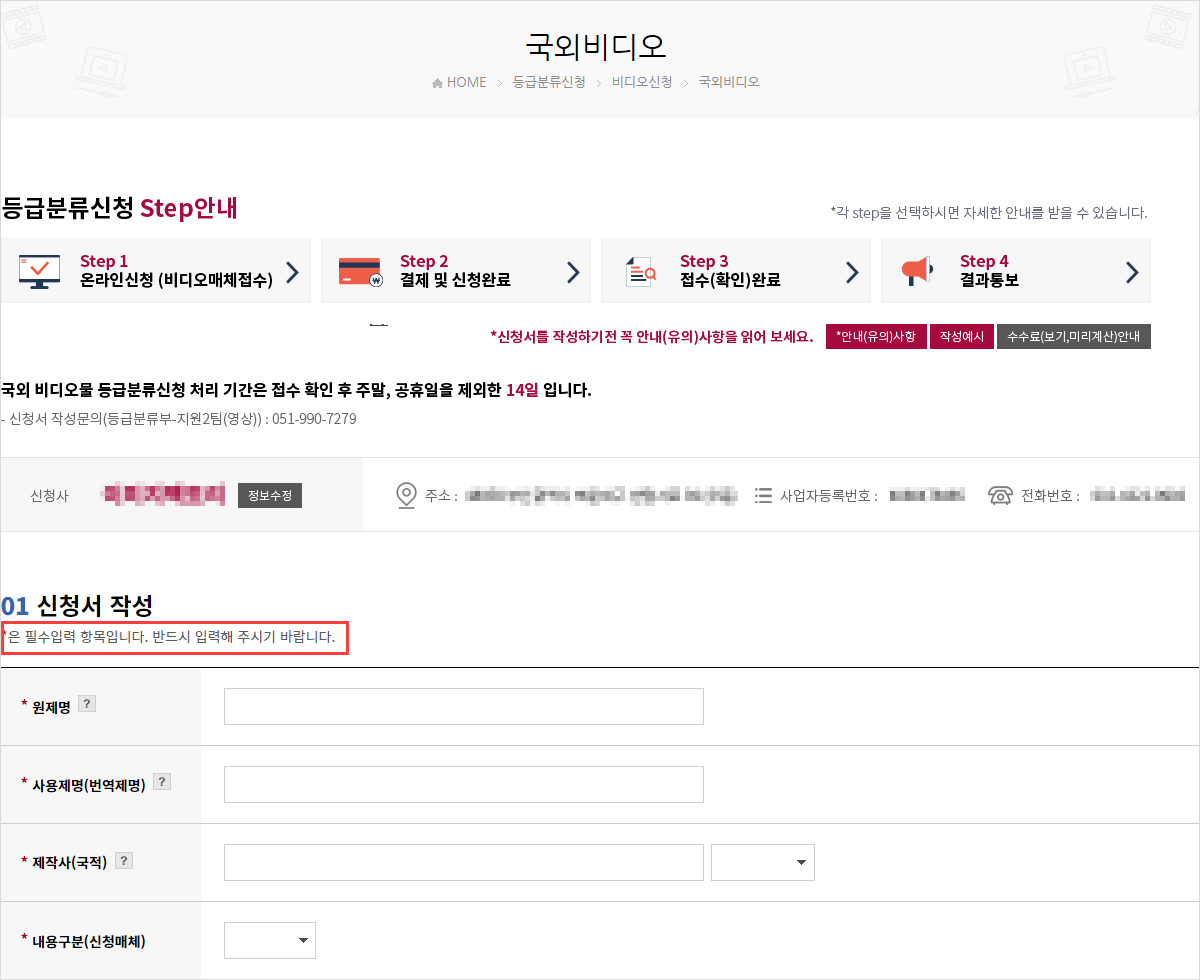
Task: Open the Step 1 monitor checkmark icon
Action: [x=39, y=271]
